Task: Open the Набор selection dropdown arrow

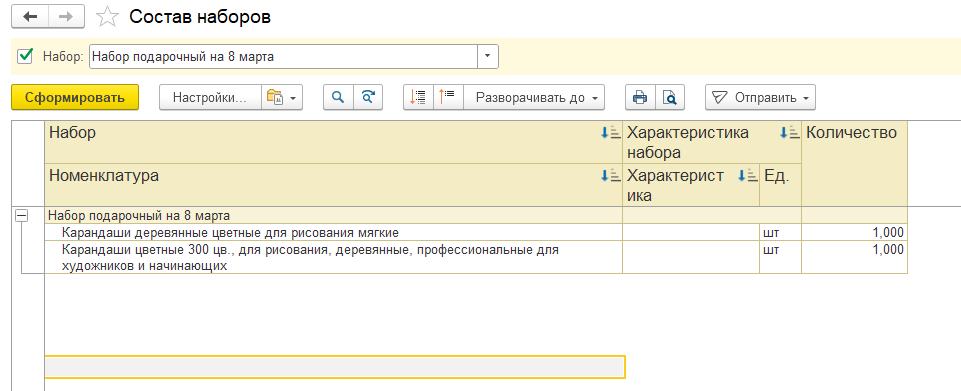Action: coord(488,56)
